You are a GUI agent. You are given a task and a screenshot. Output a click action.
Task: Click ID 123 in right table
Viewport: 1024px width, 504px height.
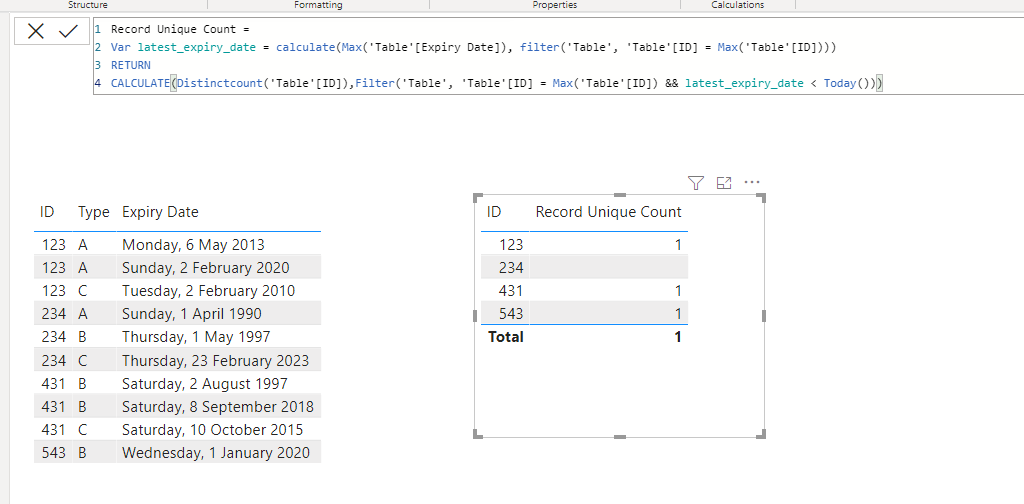[511, 245]
